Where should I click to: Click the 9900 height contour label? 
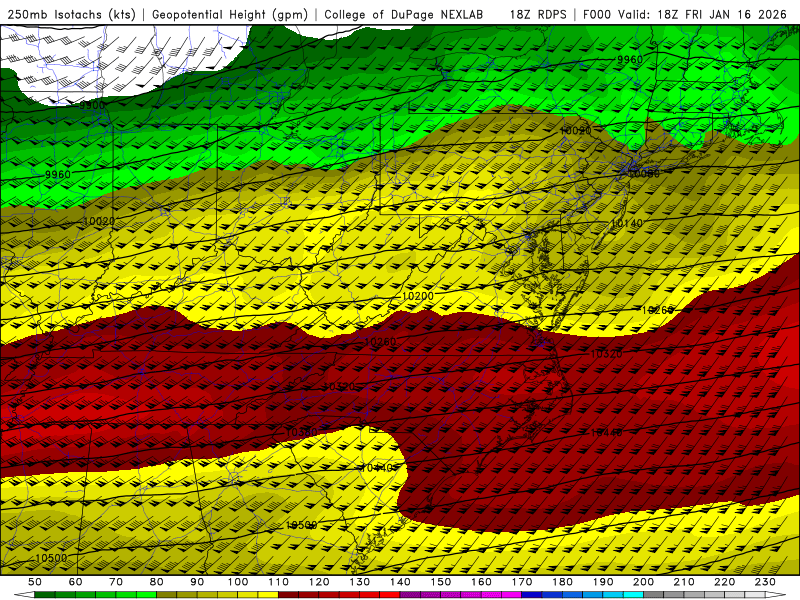pyautogui.click(x=92, y=106)
